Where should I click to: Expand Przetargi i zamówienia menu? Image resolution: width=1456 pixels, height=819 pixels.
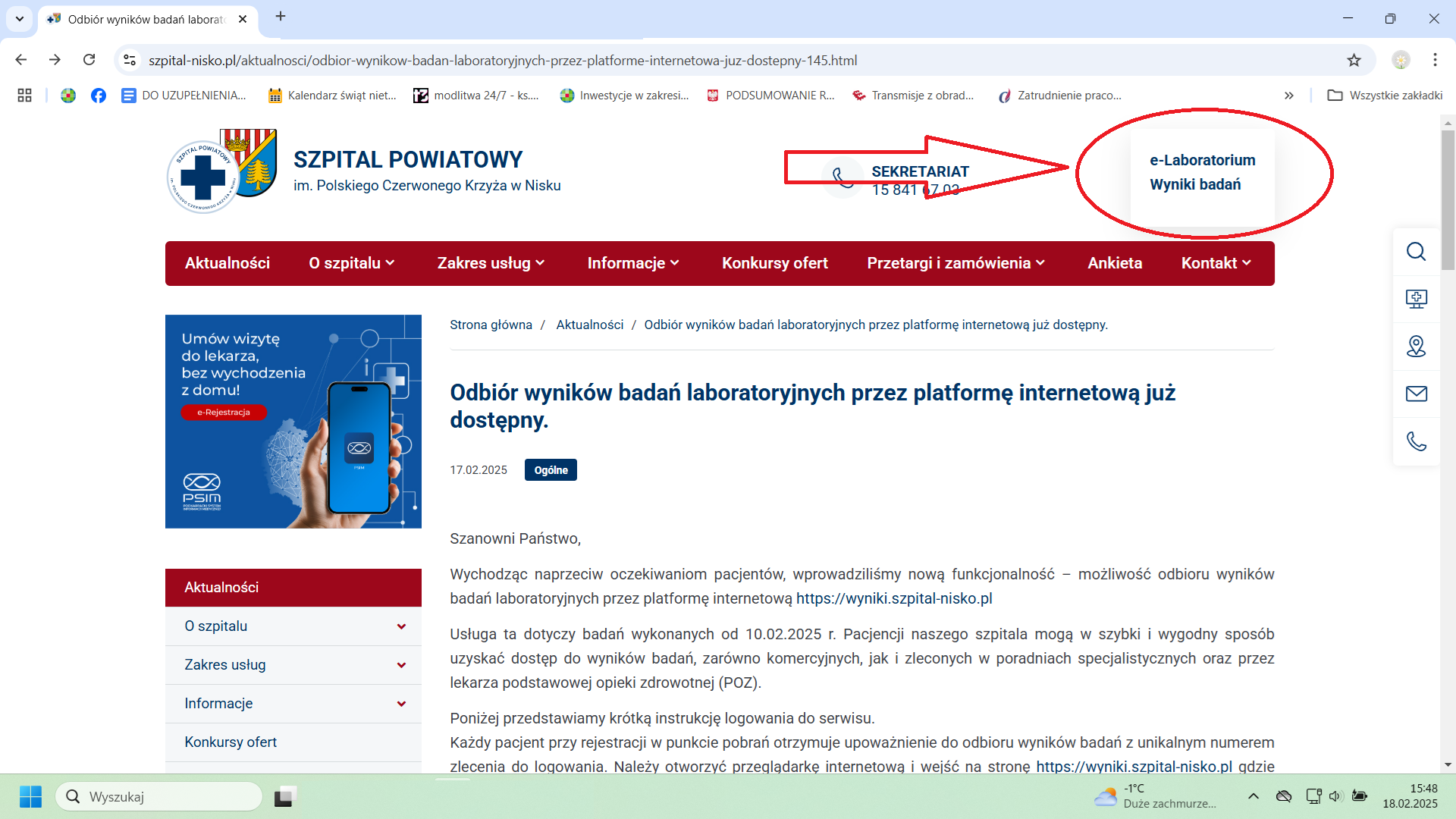point(956,263)
